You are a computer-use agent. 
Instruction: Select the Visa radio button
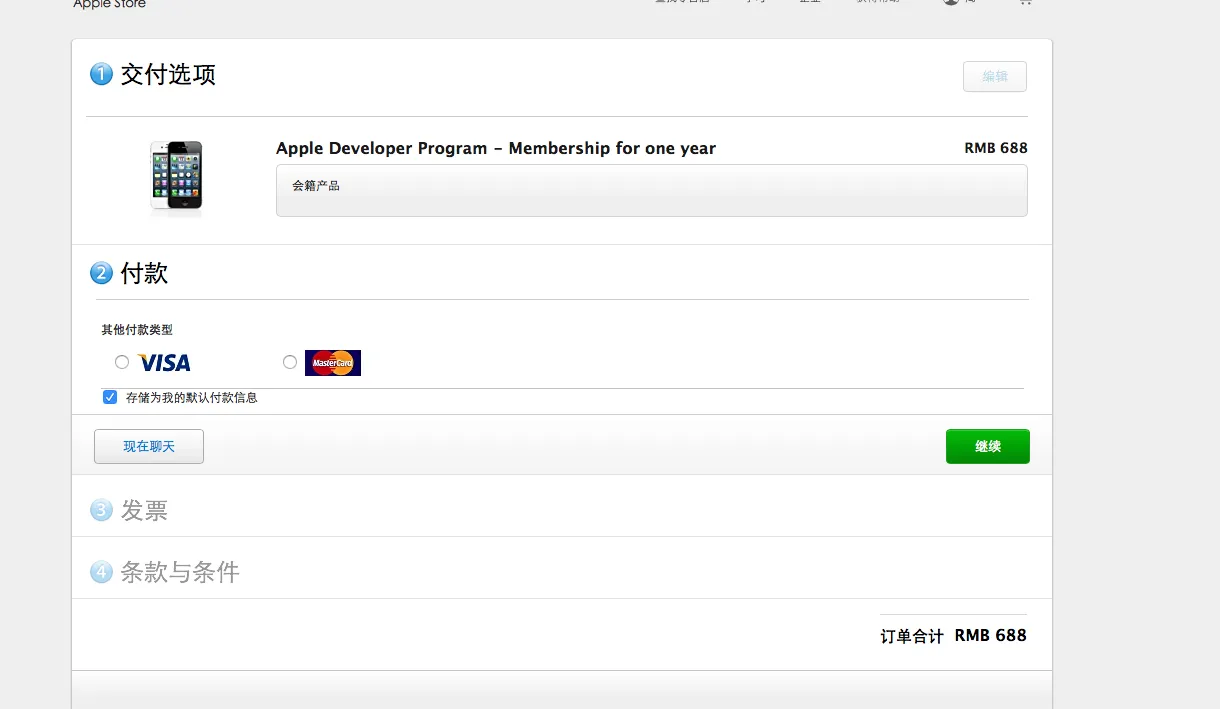122,362
